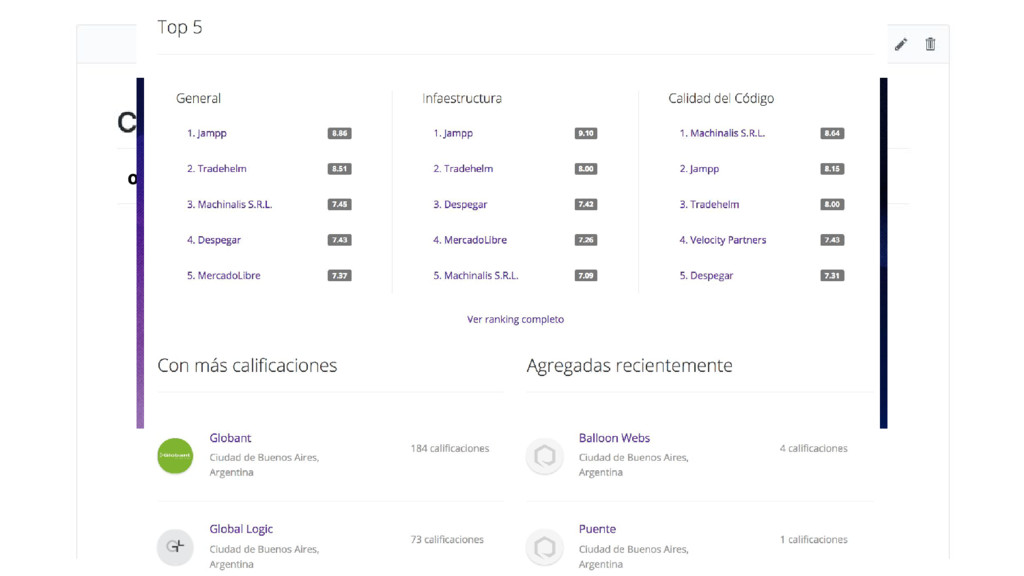Click the 1 calificaciones text
This screenshot has width=1024, height=576.
pyautogui.click(x=813, y=539)
